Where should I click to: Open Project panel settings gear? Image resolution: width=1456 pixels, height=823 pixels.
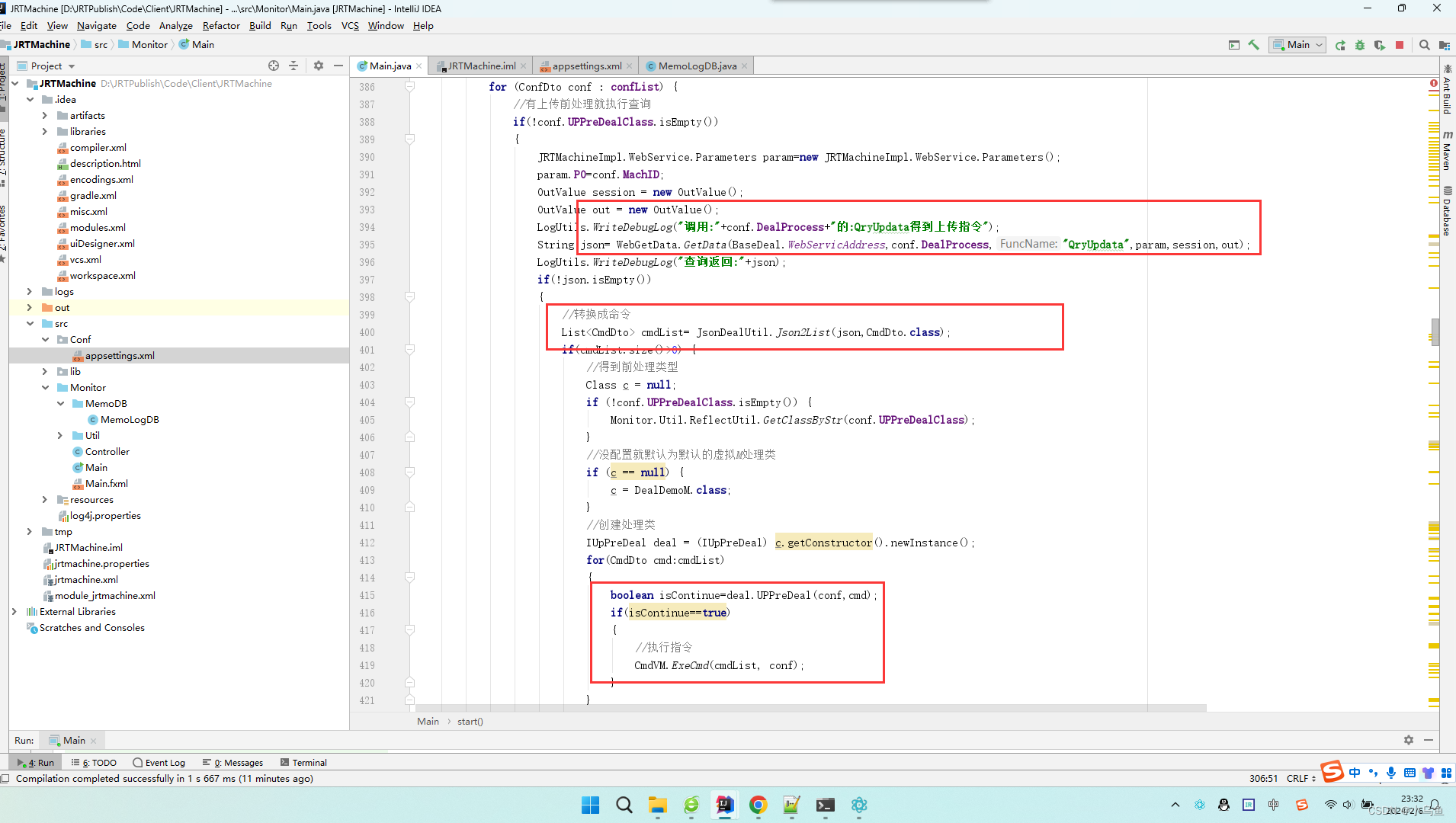(319, 66)
